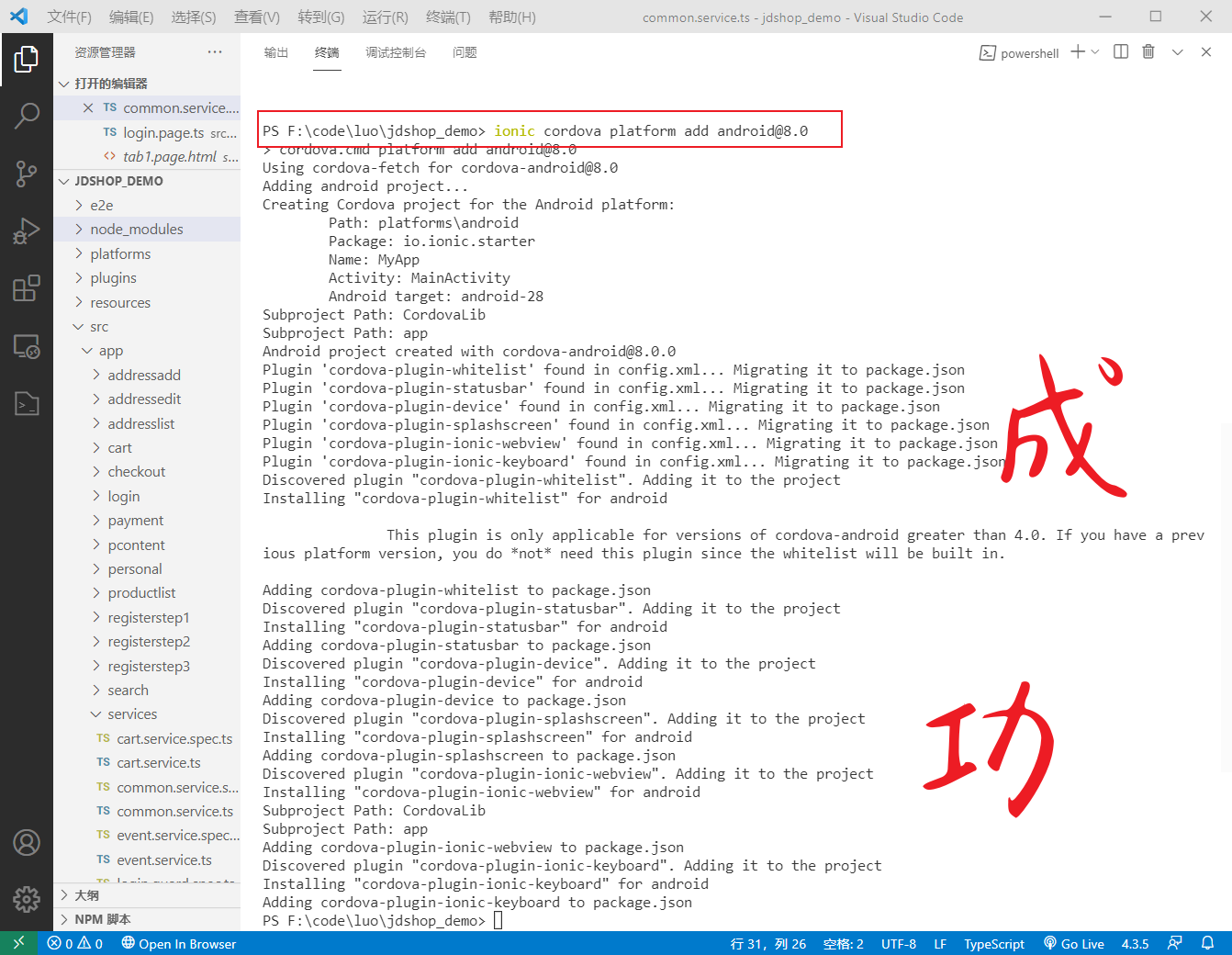Change language mode TypeScript
The image size is (1232, 955).
[x=994, y=943]
